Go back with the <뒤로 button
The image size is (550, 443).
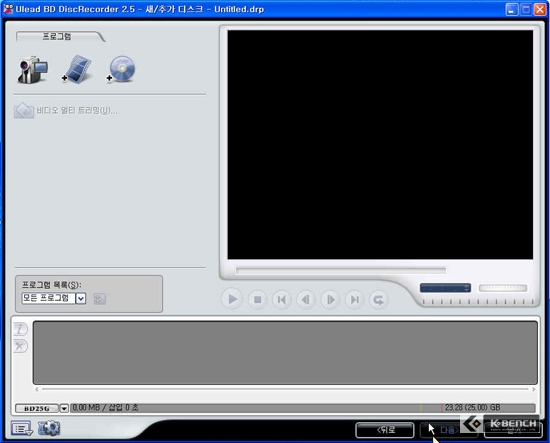[x=385, y=430]
